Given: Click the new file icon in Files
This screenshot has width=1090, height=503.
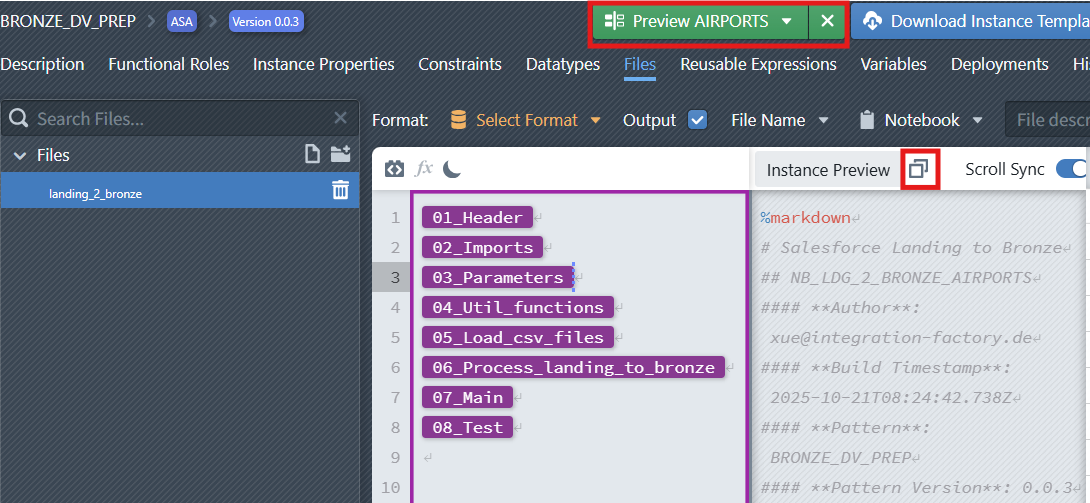Looking at the screenshot, I should [313, 155].
